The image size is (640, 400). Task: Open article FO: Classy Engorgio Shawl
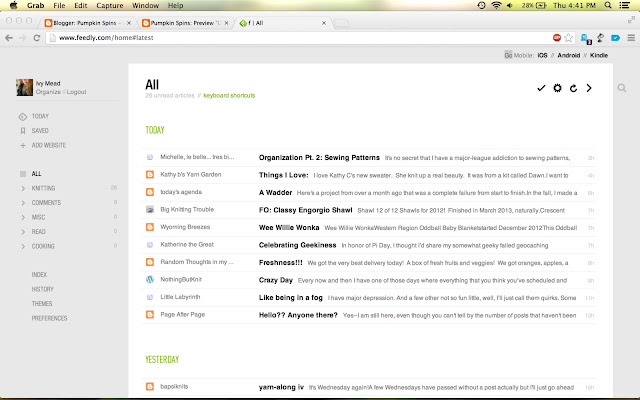[x=305, y=210]
